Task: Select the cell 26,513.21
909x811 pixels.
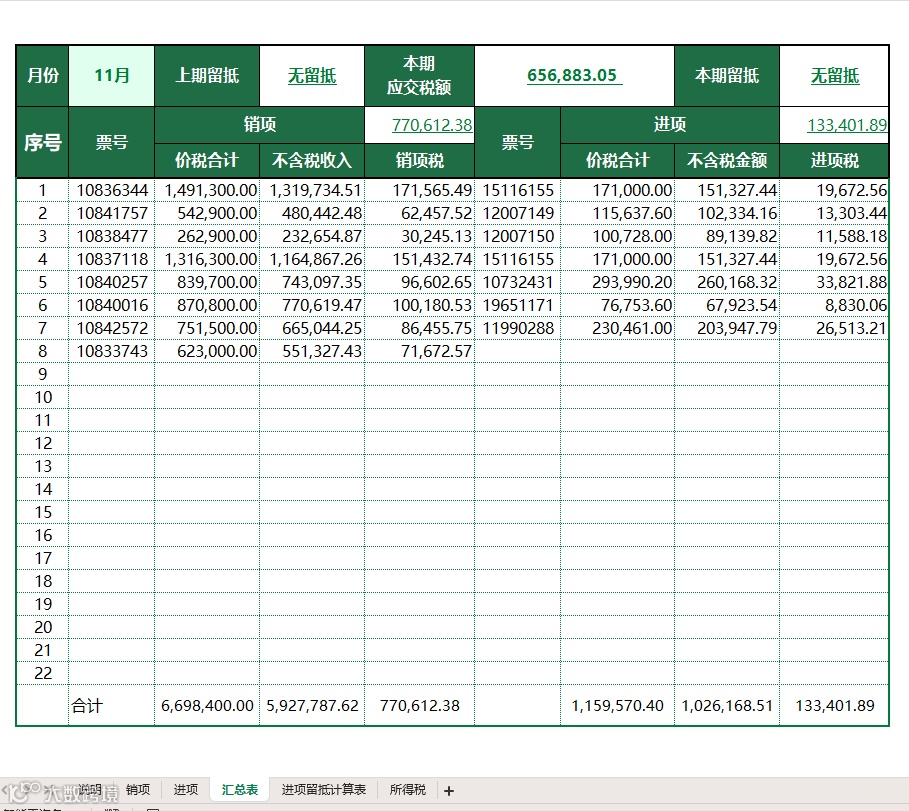Action: pos(834,328)
